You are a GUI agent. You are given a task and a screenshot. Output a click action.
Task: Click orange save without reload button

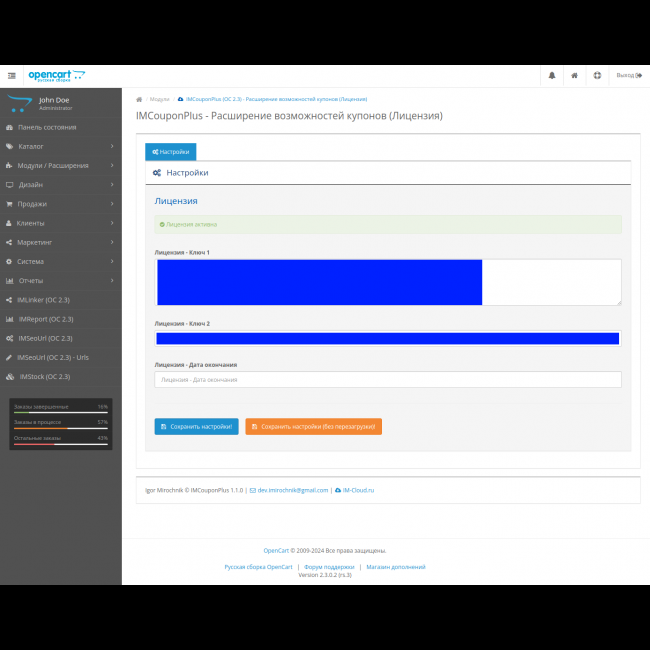pos(313,427)
